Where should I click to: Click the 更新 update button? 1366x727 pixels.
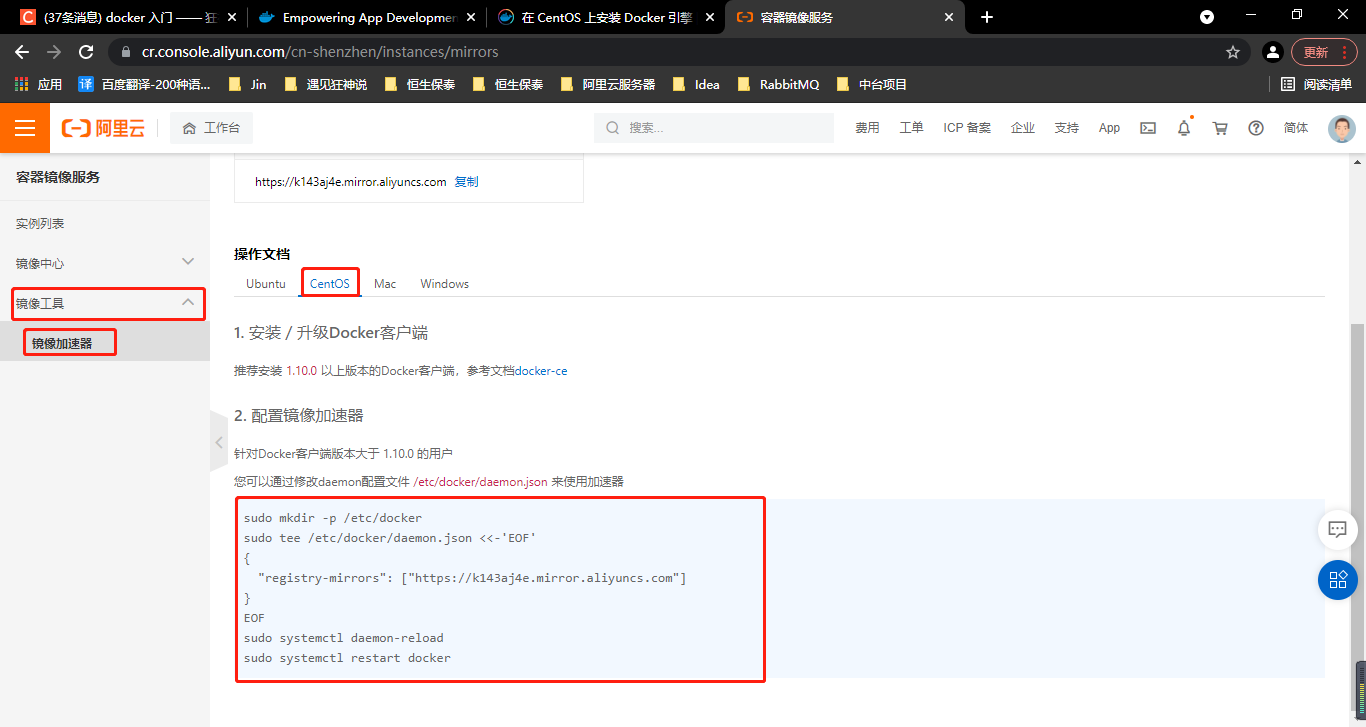[1324, 52]
